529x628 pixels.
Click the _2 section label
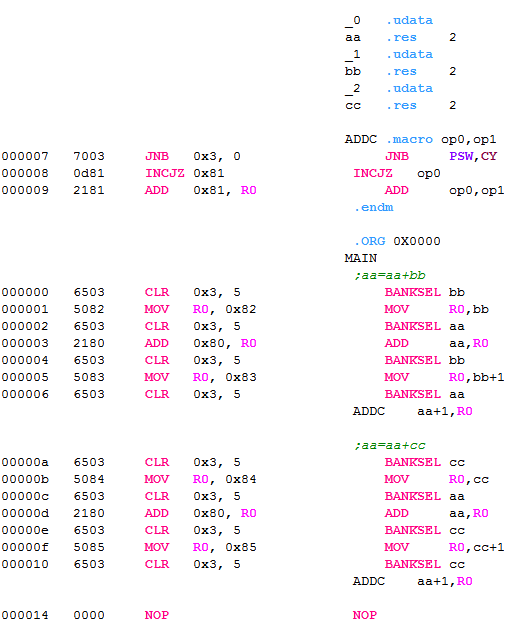[x=353, y=89]
